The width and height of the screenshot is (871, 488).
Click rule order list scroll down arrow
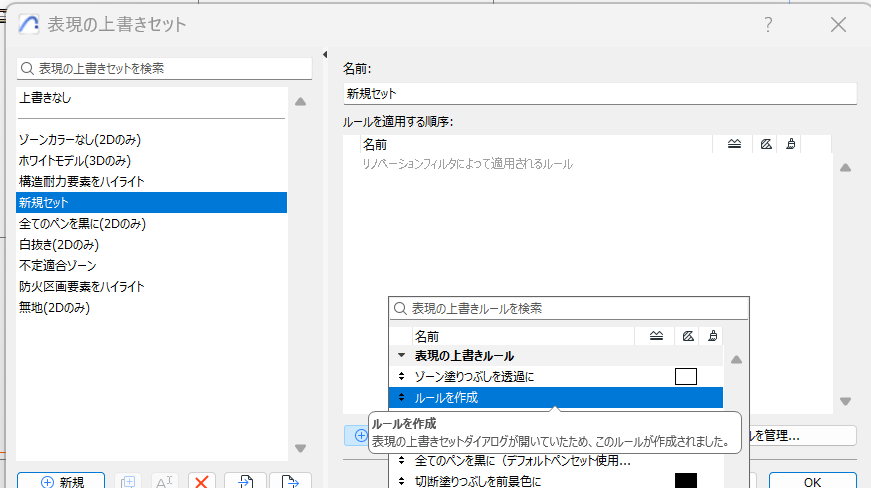point(845,401)
